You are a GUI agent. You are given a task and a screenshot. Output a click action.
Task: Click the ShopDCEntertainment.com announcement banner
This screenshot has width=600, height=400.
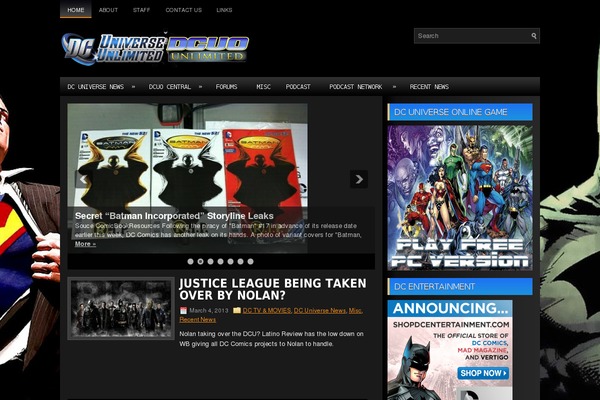click(x=450, y=350)
